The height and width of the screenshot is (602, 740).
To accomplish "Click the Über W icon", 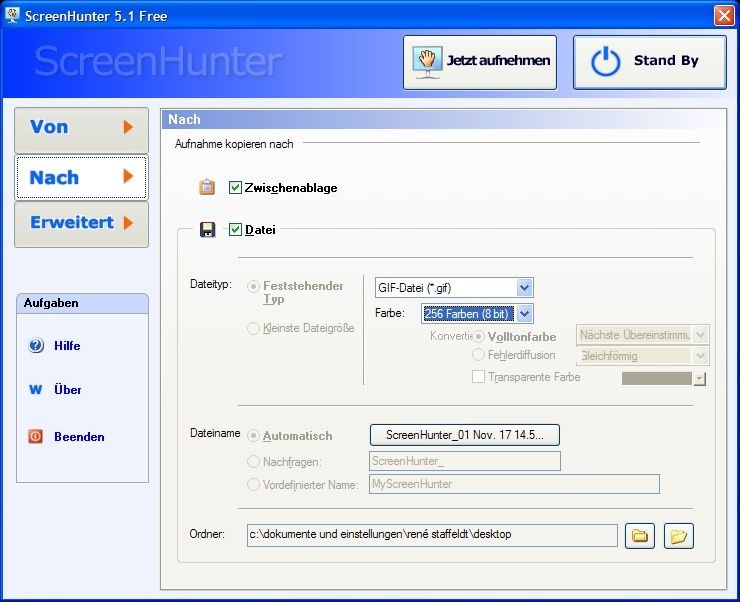I will tap(36, 390).
